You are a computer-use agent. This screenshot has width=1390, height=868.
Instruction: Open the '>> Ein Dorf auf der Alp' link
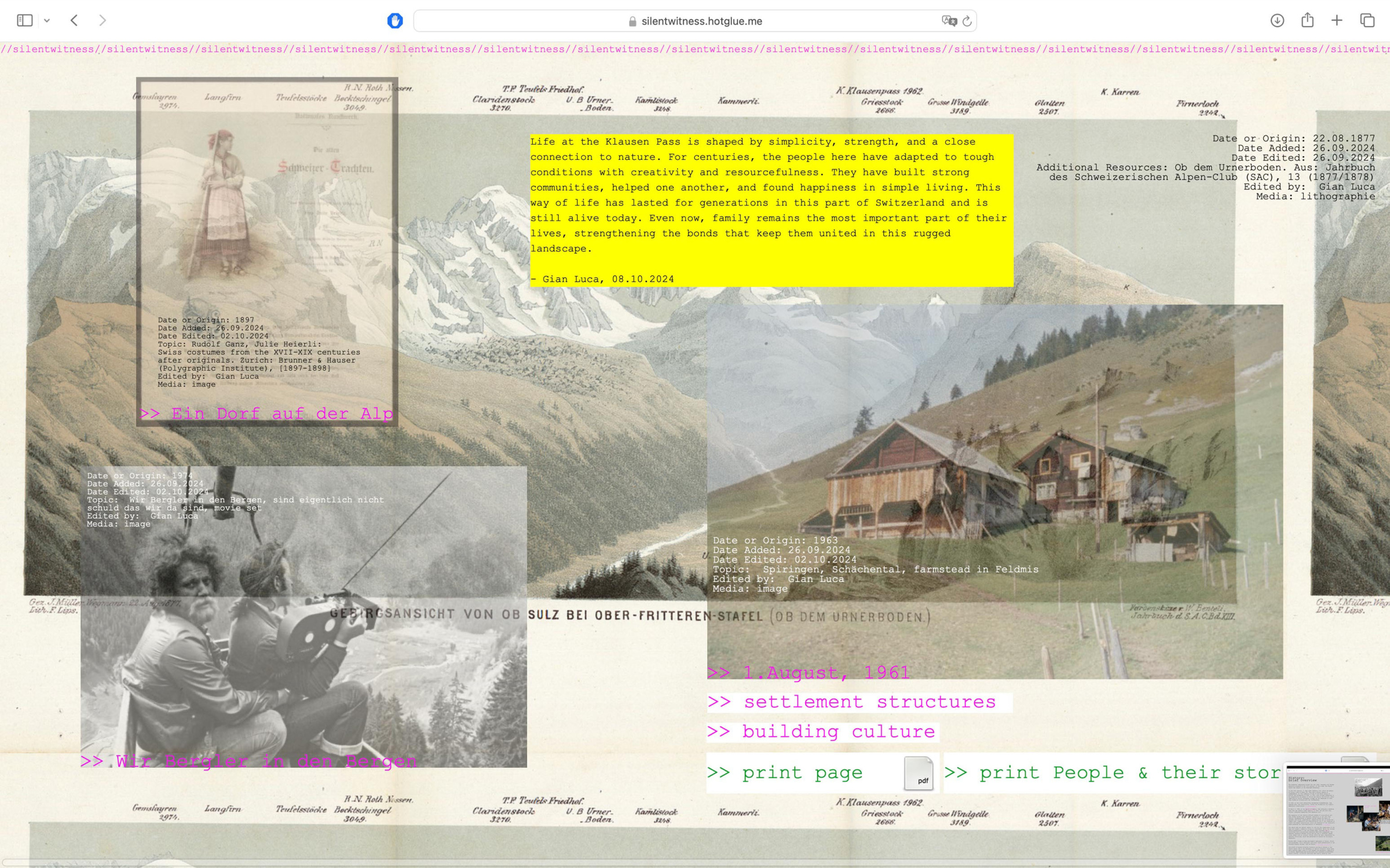(x=266, y=413)
